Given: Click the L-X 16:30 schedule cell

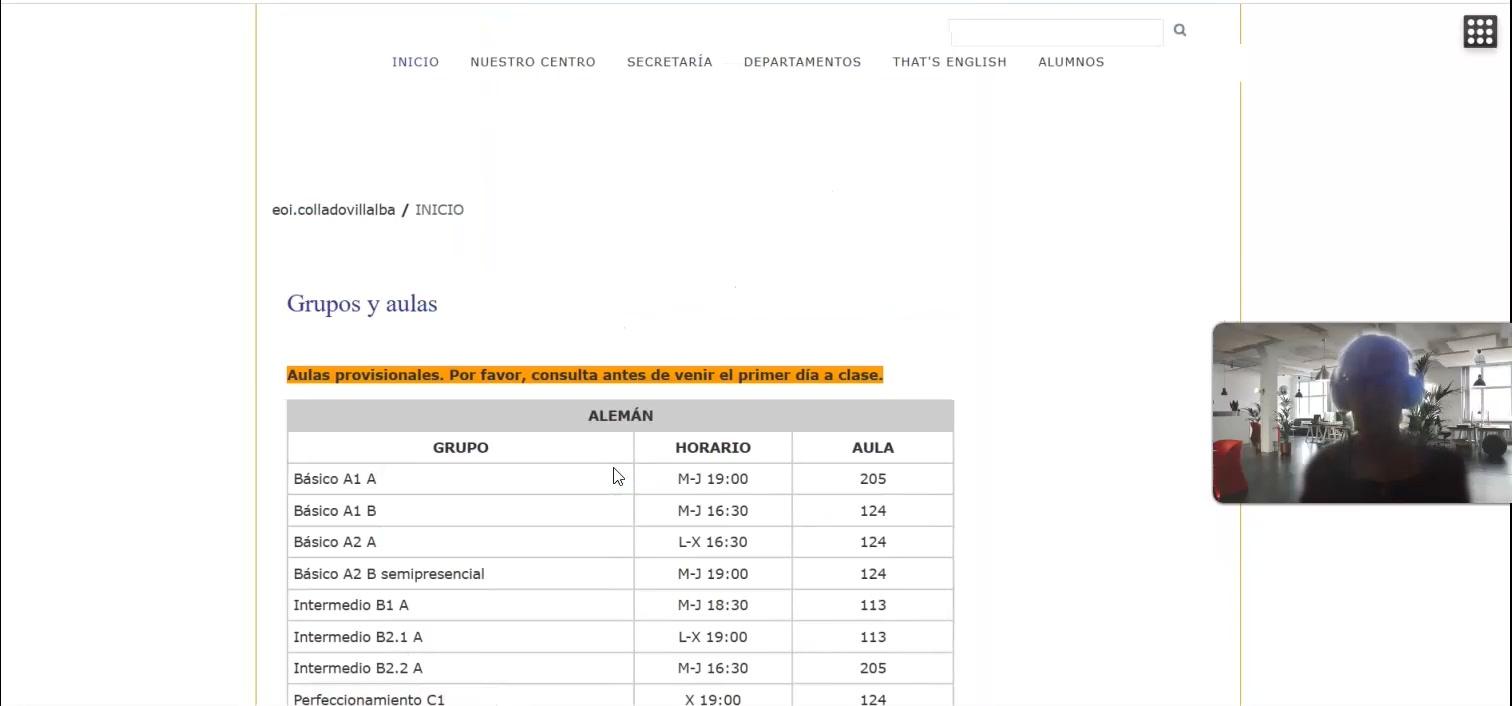Looking at the screenshot, I should [713, 542].
